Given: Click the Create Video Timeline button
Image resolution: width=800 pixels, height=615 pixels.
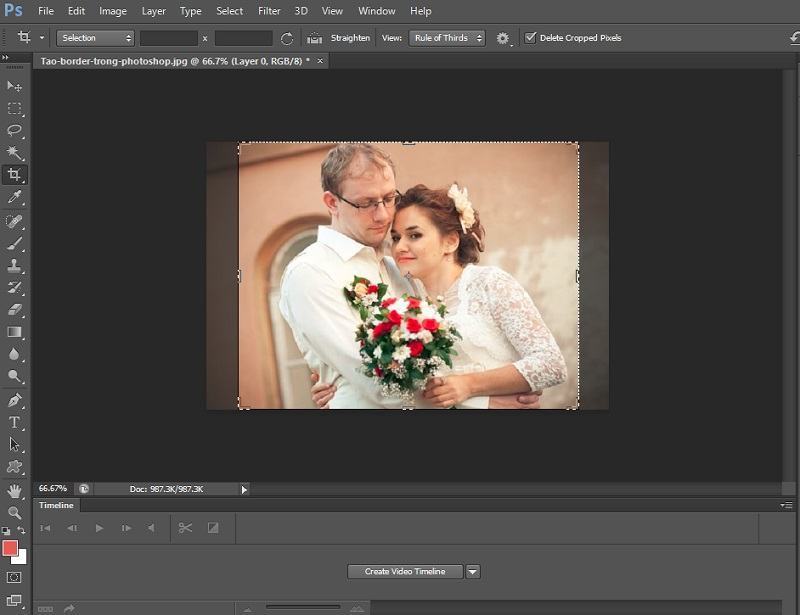Looking at the screenshot, I should [404, 571].
